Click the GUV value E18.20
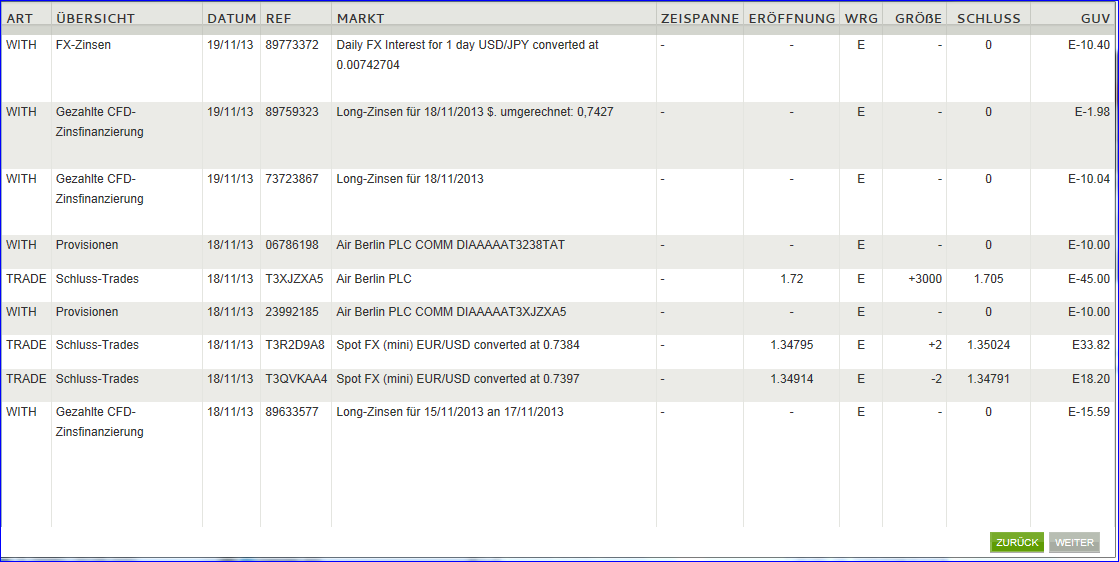The image size is (1119, 562). 1091,379
